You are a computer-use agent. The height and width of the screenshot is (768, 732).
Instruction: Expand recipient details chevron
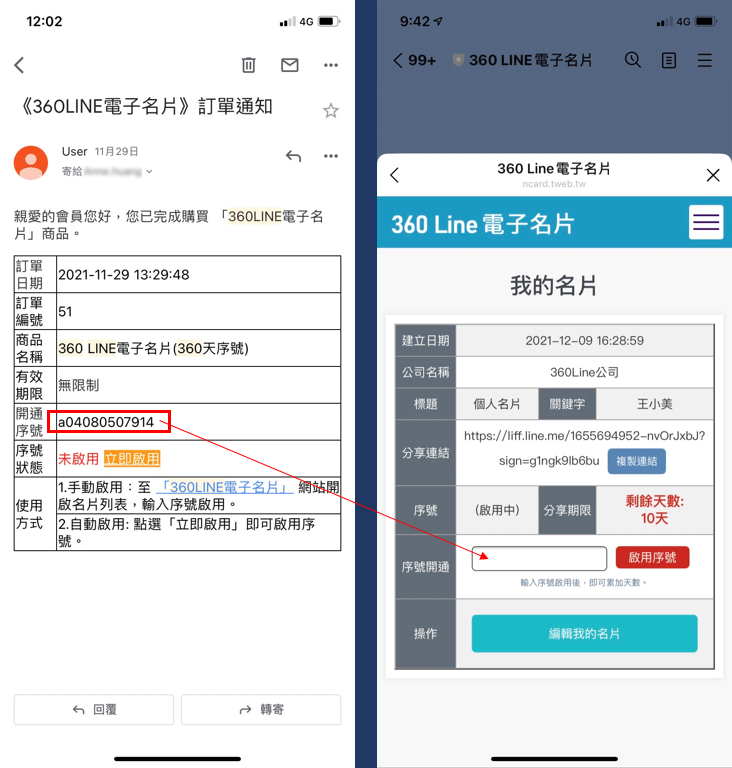point(150,172)
